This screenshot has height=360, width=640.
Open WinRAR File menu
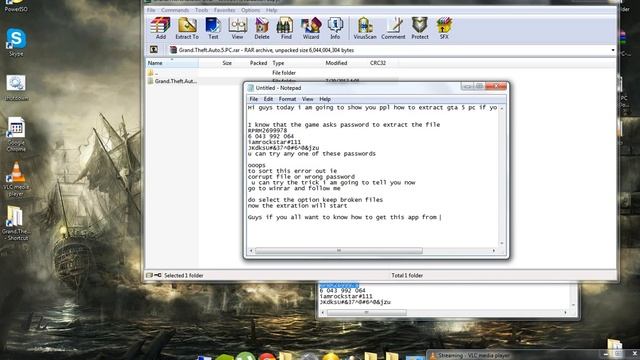point(151,10)
